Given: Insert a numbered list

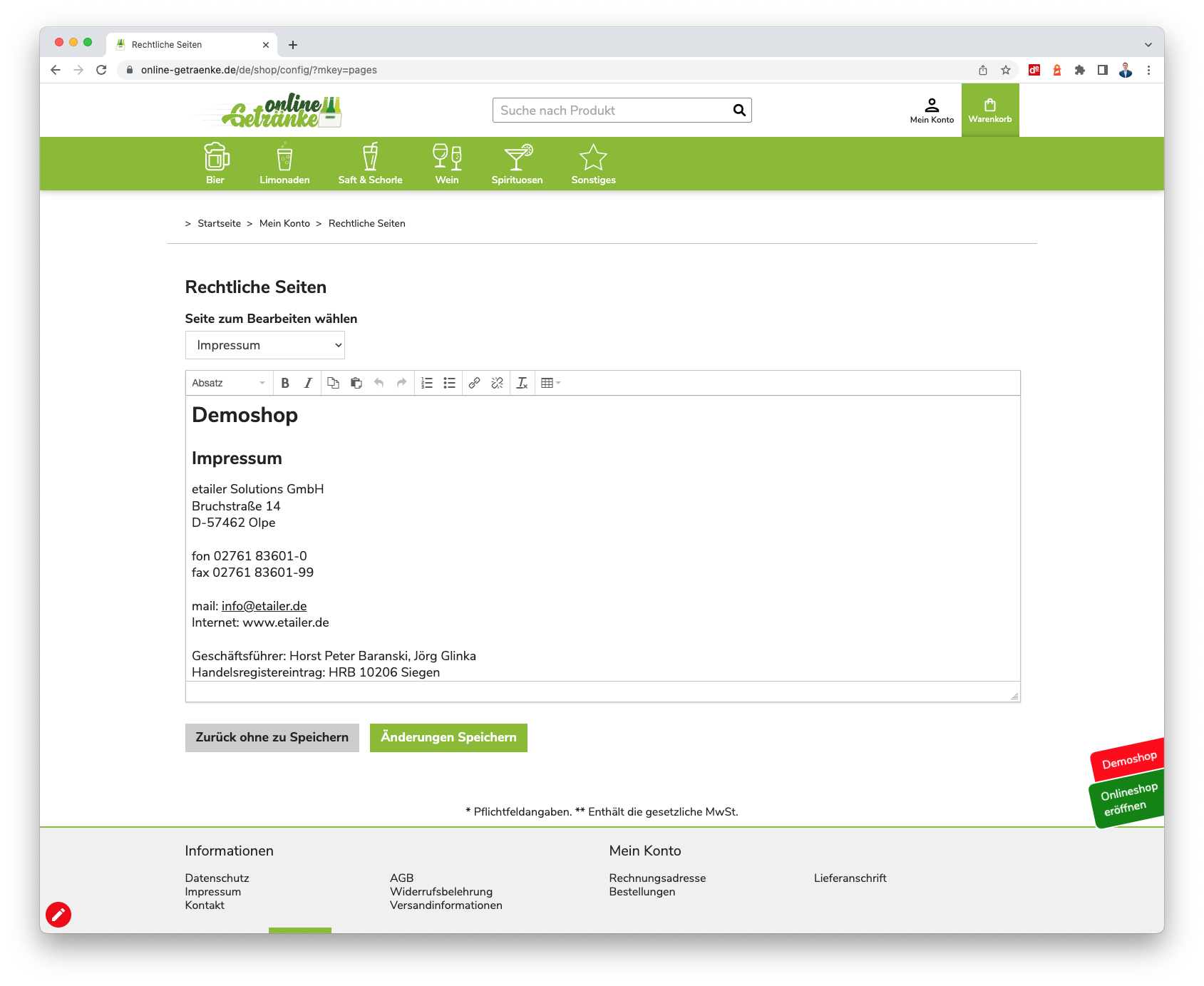Looking at the screenshot, I should coord(427,383).
